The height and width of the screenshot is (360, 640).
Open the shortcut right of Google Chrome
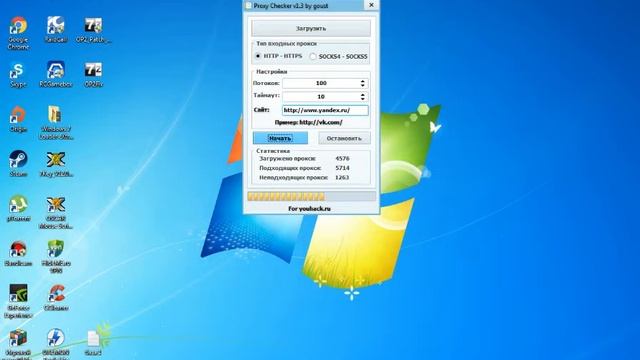(56, 26)
